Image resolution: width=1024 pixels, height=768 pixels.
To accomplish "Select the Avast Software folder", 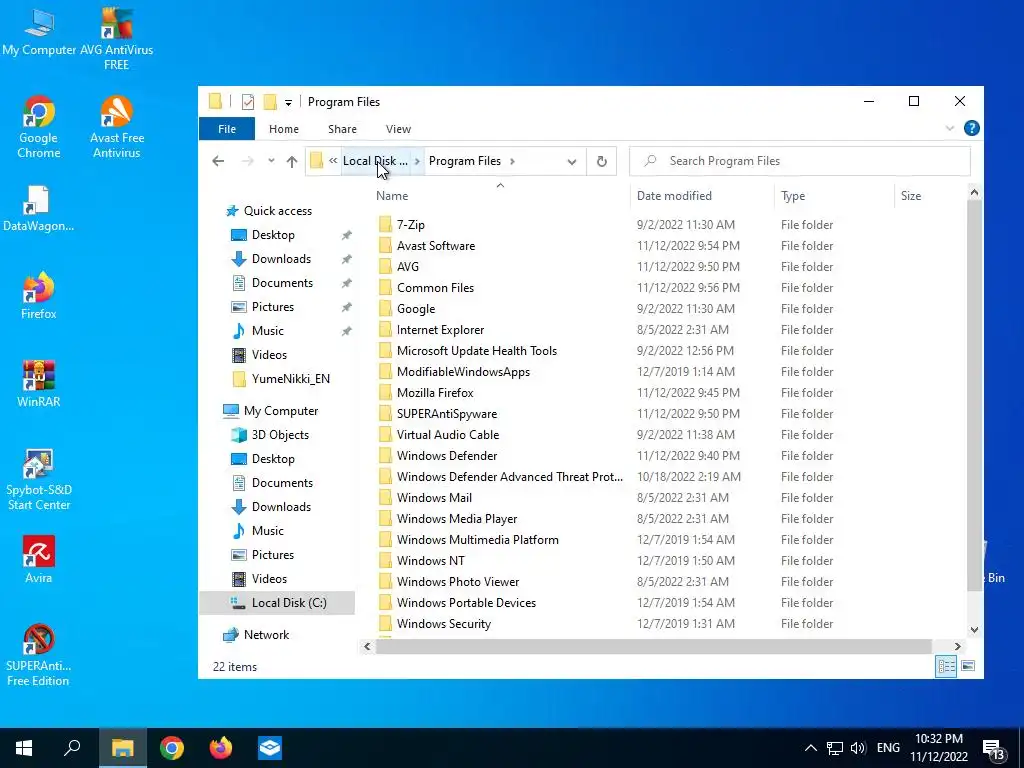I will click(436, 246).
